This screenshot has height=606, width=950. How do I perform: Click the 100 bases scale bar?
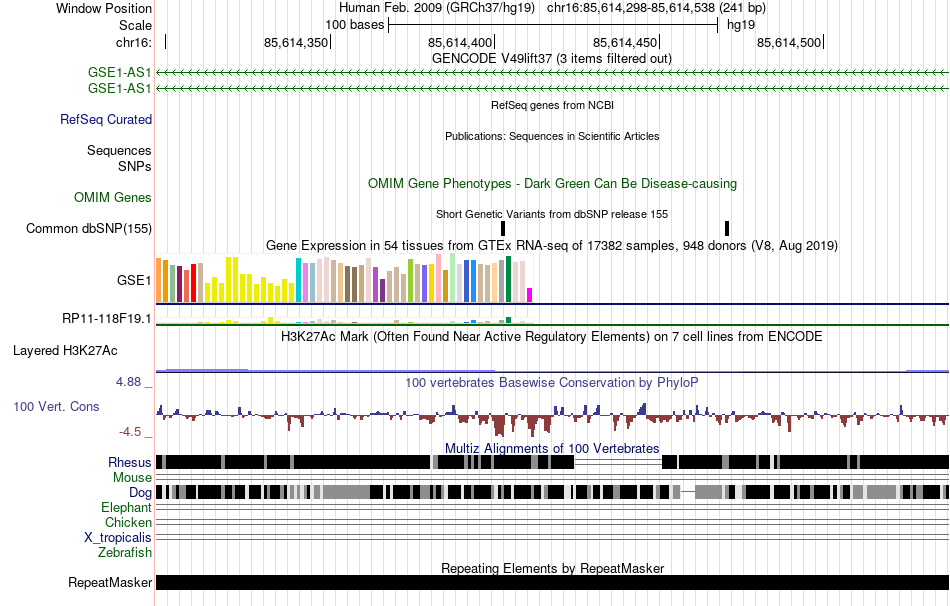coord(553,25)
